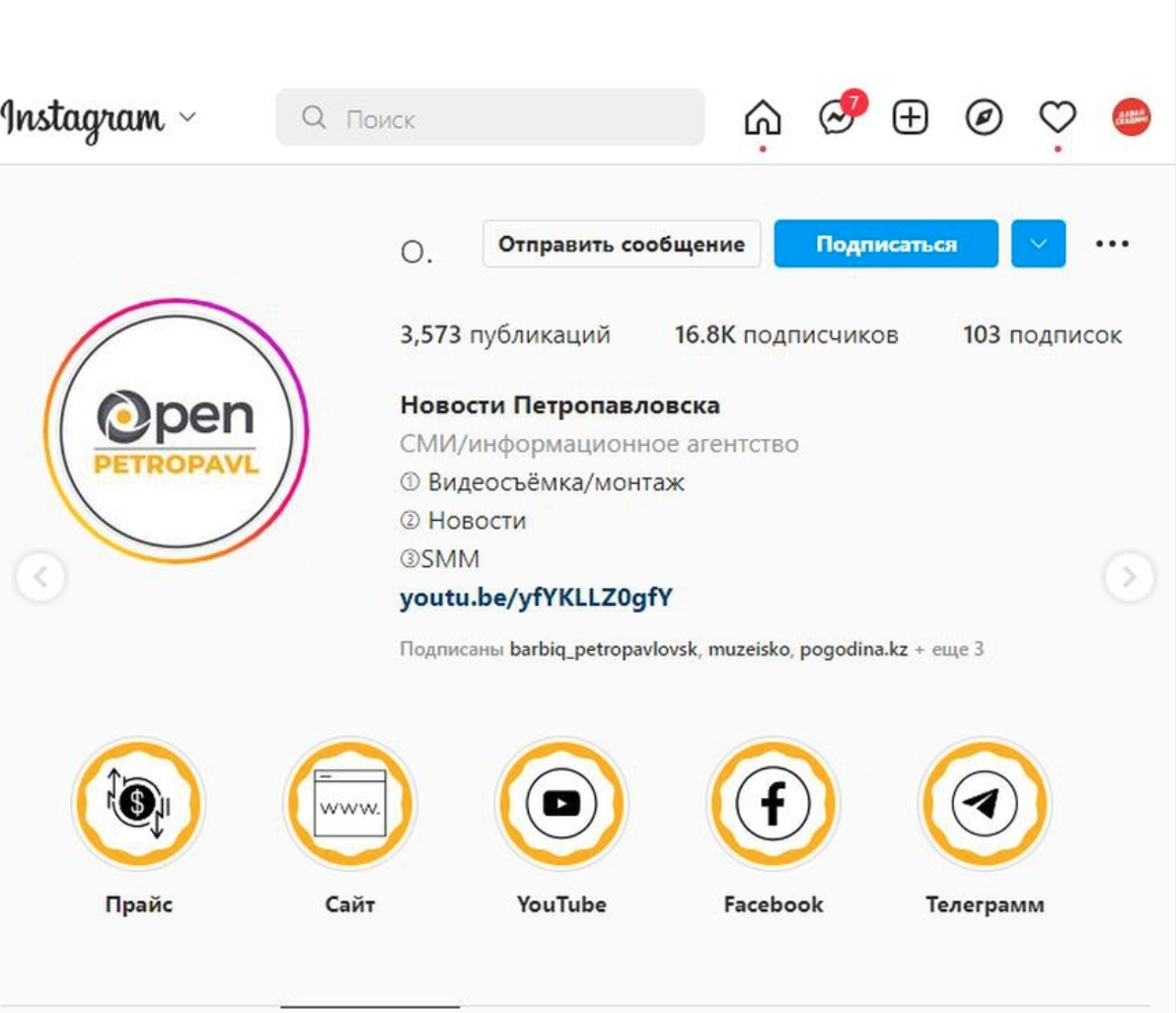Click the new post plus icon
Image resolution: width=1176 pixels, height=1013 pixels.
point(910,117)
